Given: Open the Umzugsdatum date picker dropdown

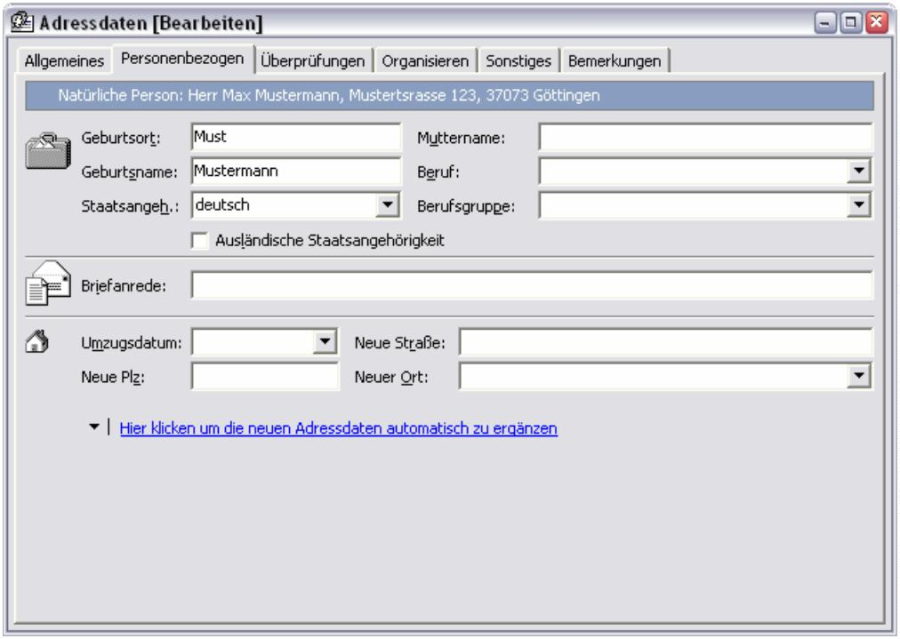Looking at the screenshot, I should pos(326,343).
